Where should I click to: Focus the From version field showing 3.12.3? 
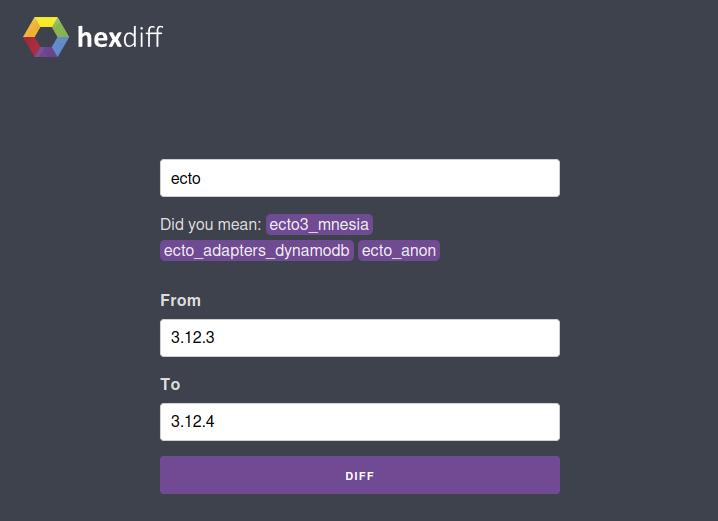point(359,338)
